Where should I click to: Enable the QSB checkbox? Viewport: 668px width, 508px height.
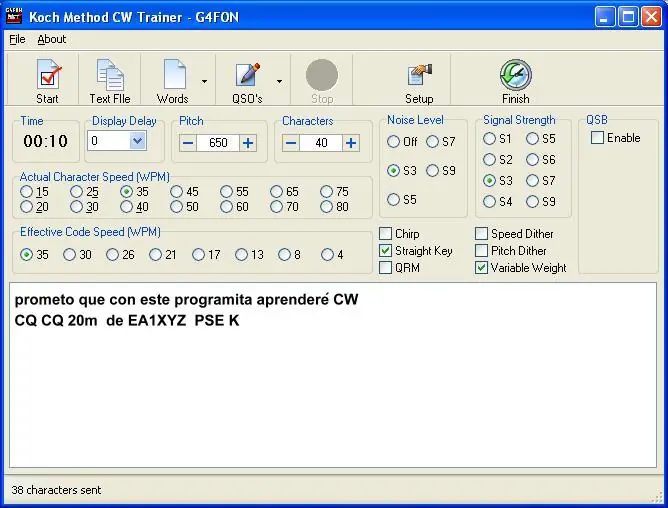tap(597, 138)
